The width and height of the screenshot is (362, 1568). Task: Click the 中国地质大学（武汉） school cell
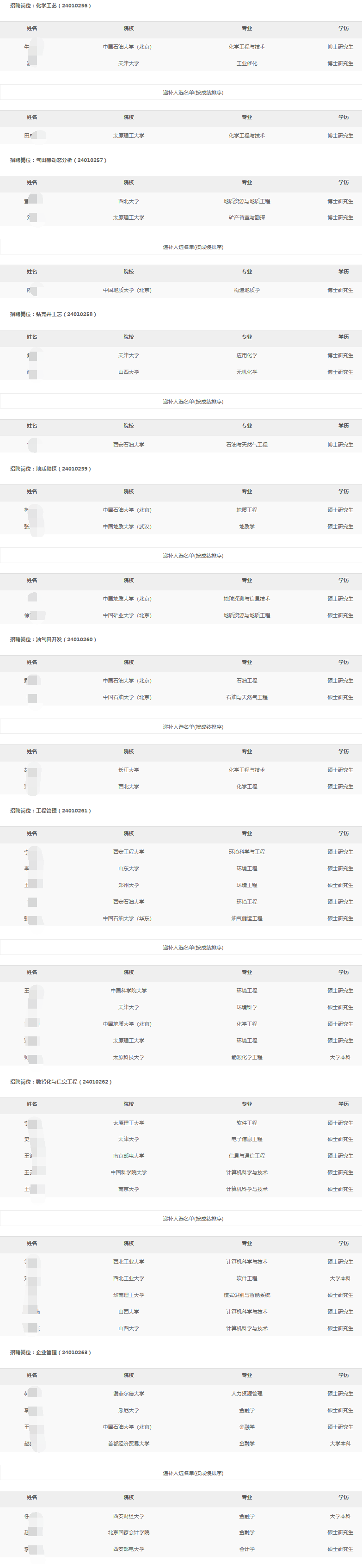click(129, 527)
